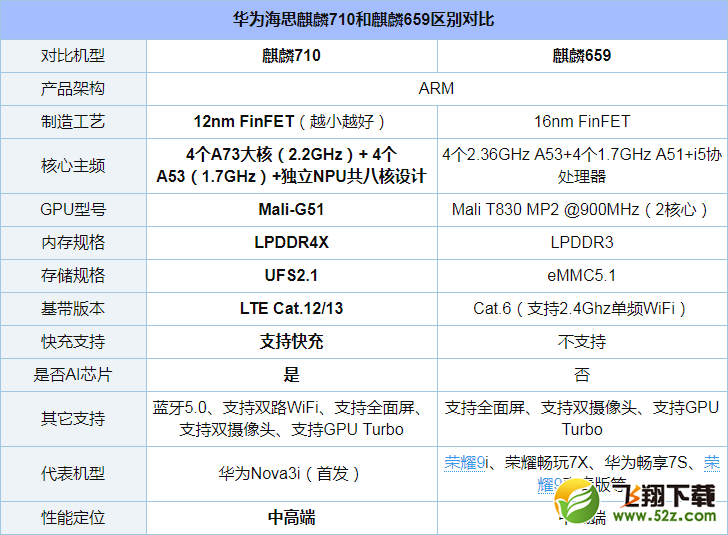The height and width of the screenshot is (535, 728).
Task: Click the 是 cell in the AI芯片 row
Action: [292, 375]
